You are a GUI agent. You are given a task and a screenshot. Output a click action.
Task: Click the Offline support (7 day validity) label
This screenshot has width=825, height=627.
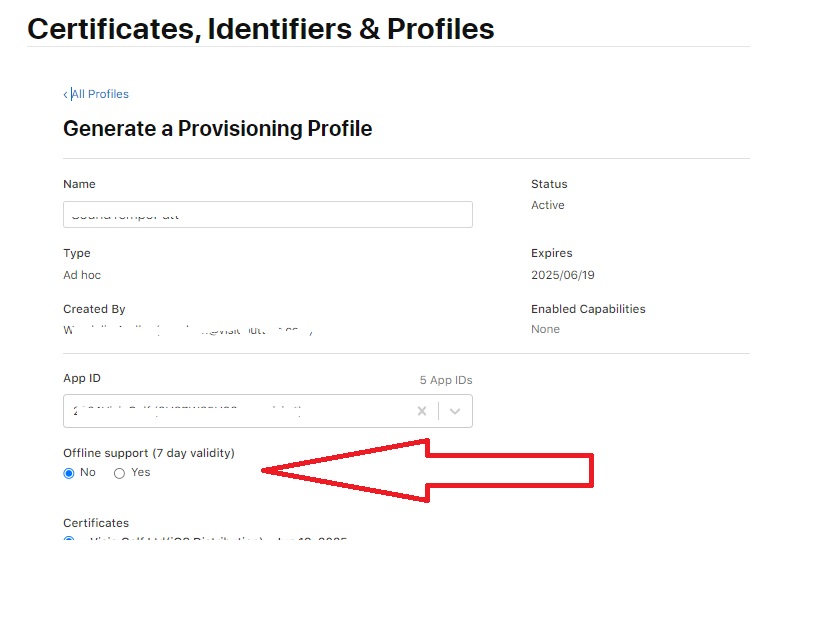[149, 453]
